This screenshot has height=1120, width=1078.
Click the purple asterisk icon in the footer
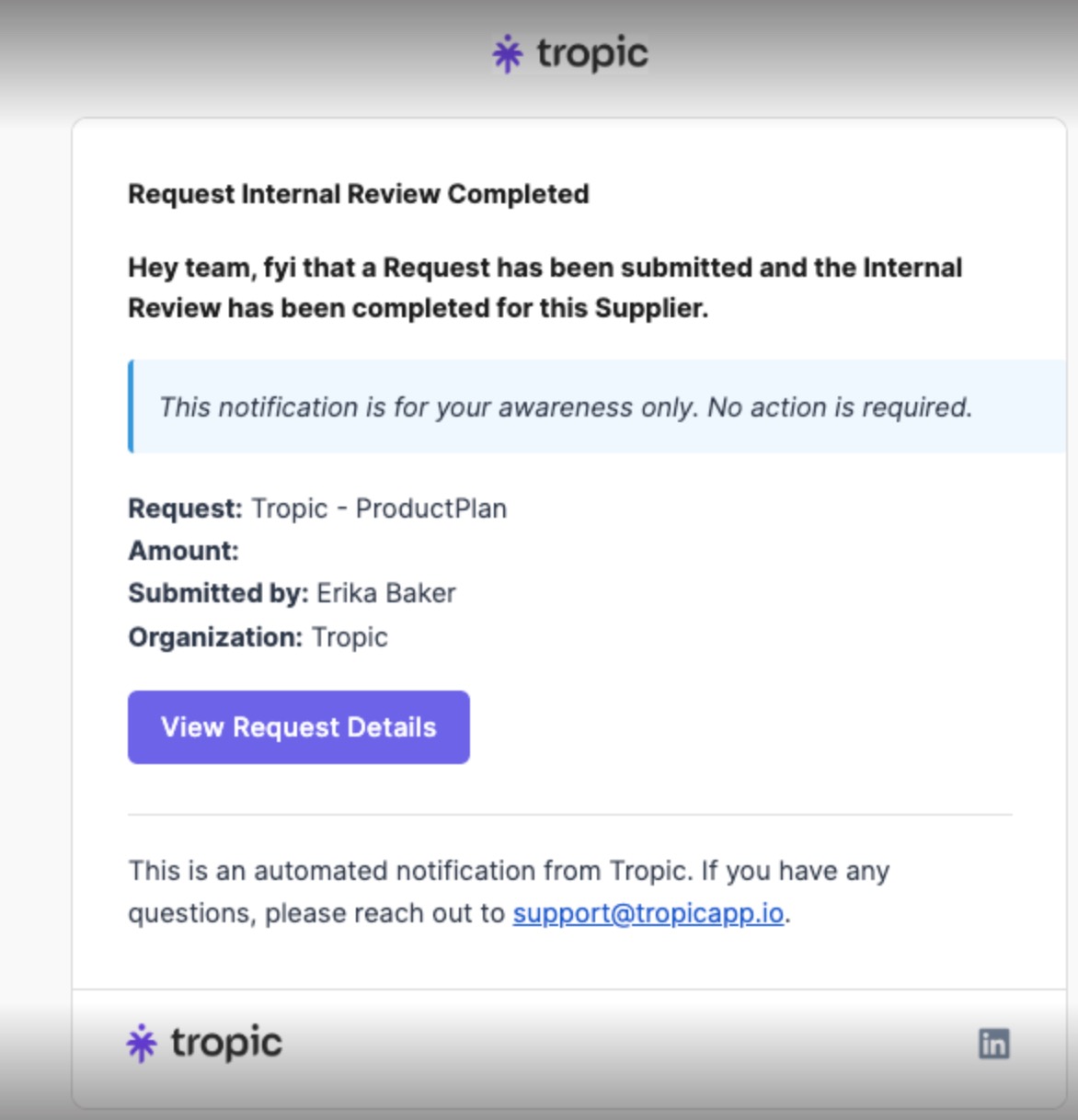tap(142, 1043)
